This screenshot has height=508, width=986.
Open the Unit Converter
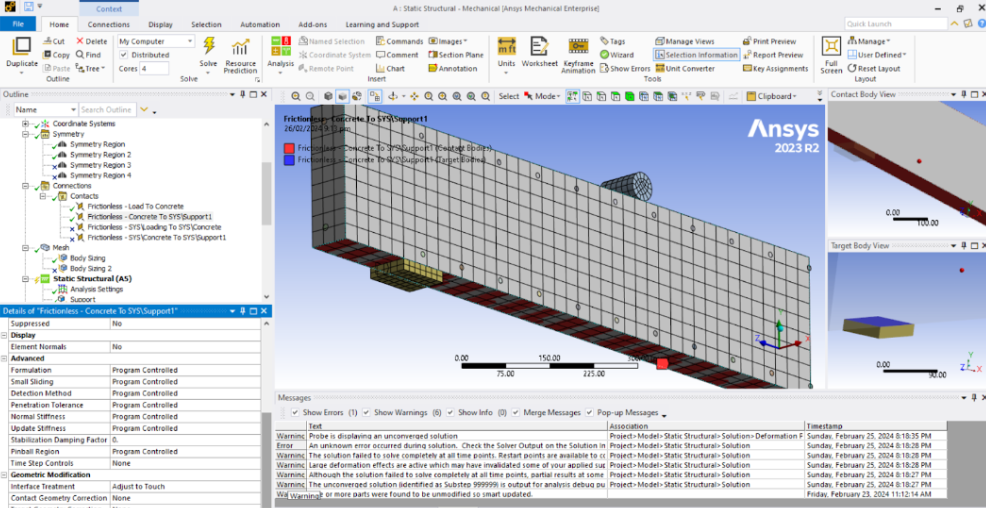[x=685, y=69]
